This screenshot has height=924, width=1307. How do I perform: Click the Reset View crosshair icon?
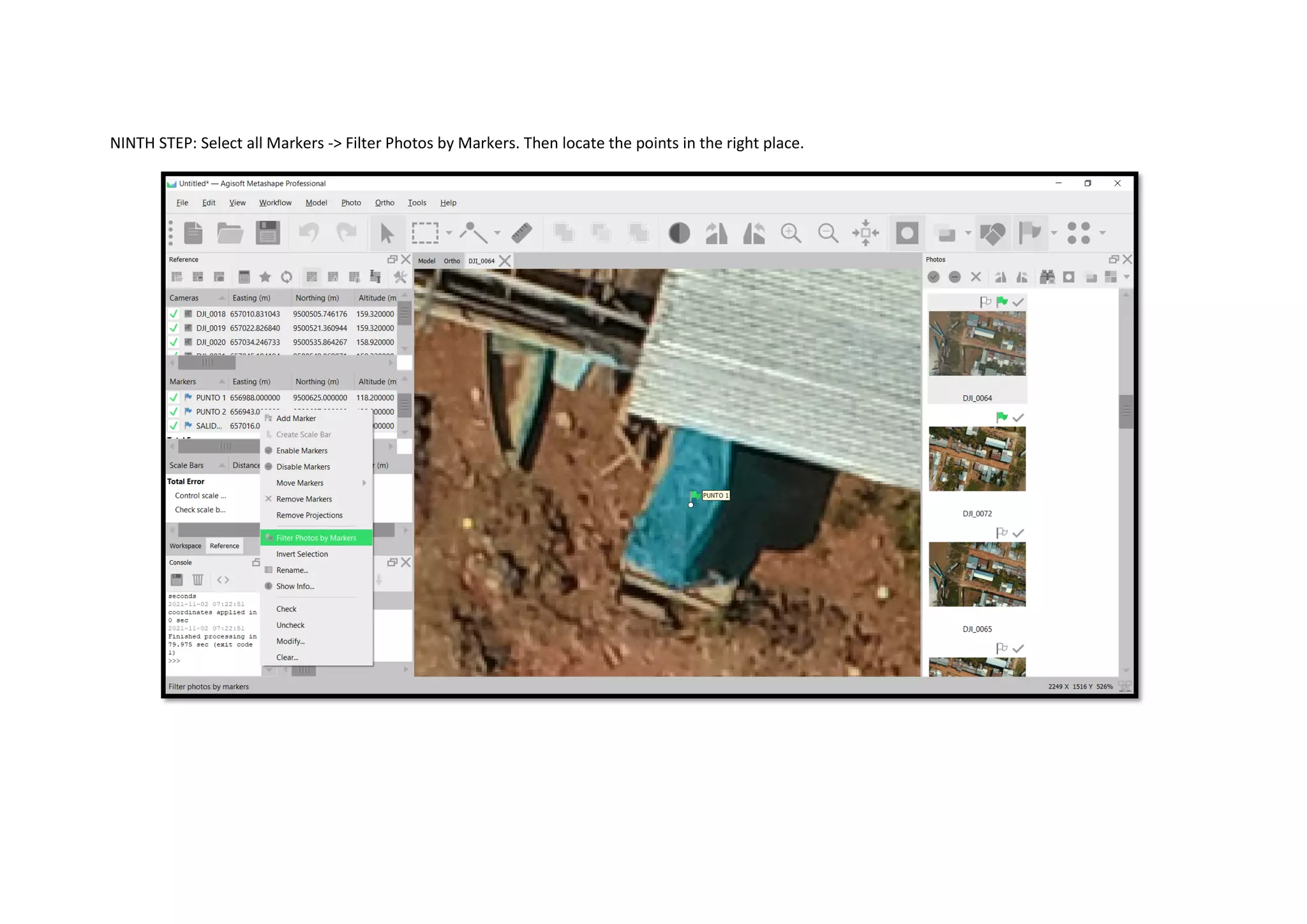click(x=865, y=233)
